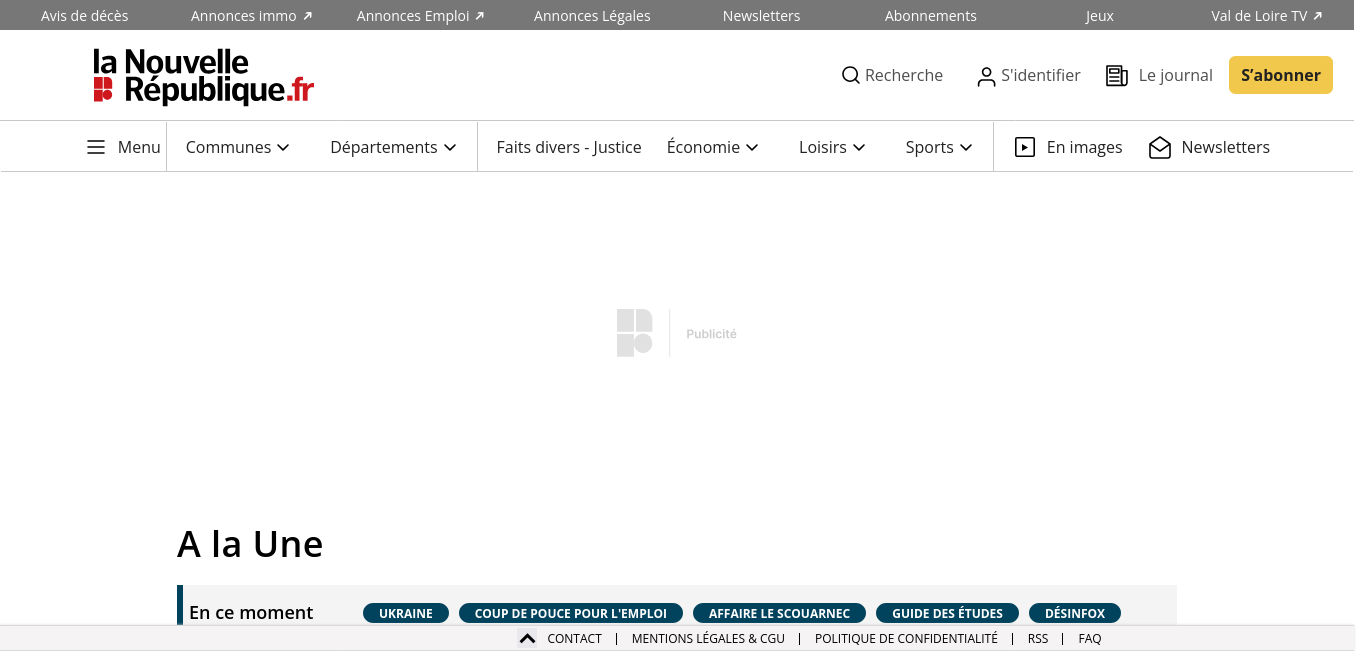The height and width of the screenshot is (651, 1366).
Task: Click the Recherche text link
Action: (904, 75)
